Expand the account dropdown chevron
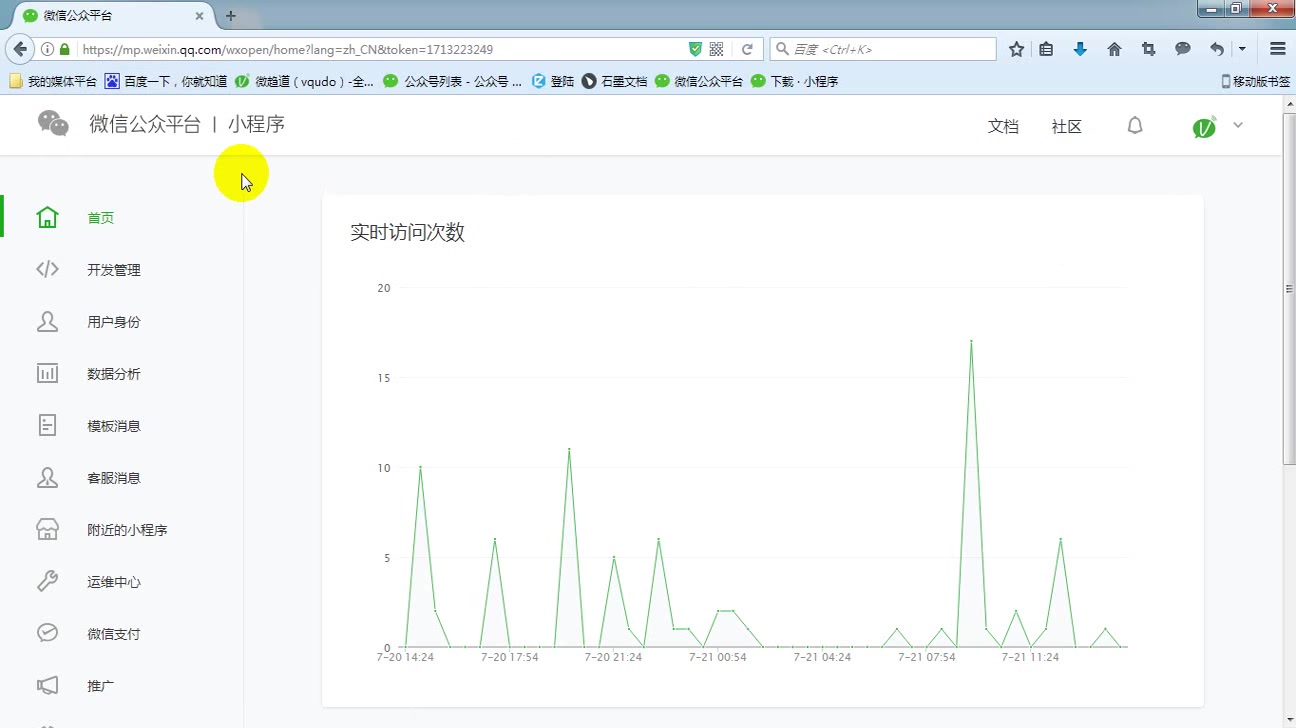Screen dimensions: 1296x728 tap(1238, 125)
